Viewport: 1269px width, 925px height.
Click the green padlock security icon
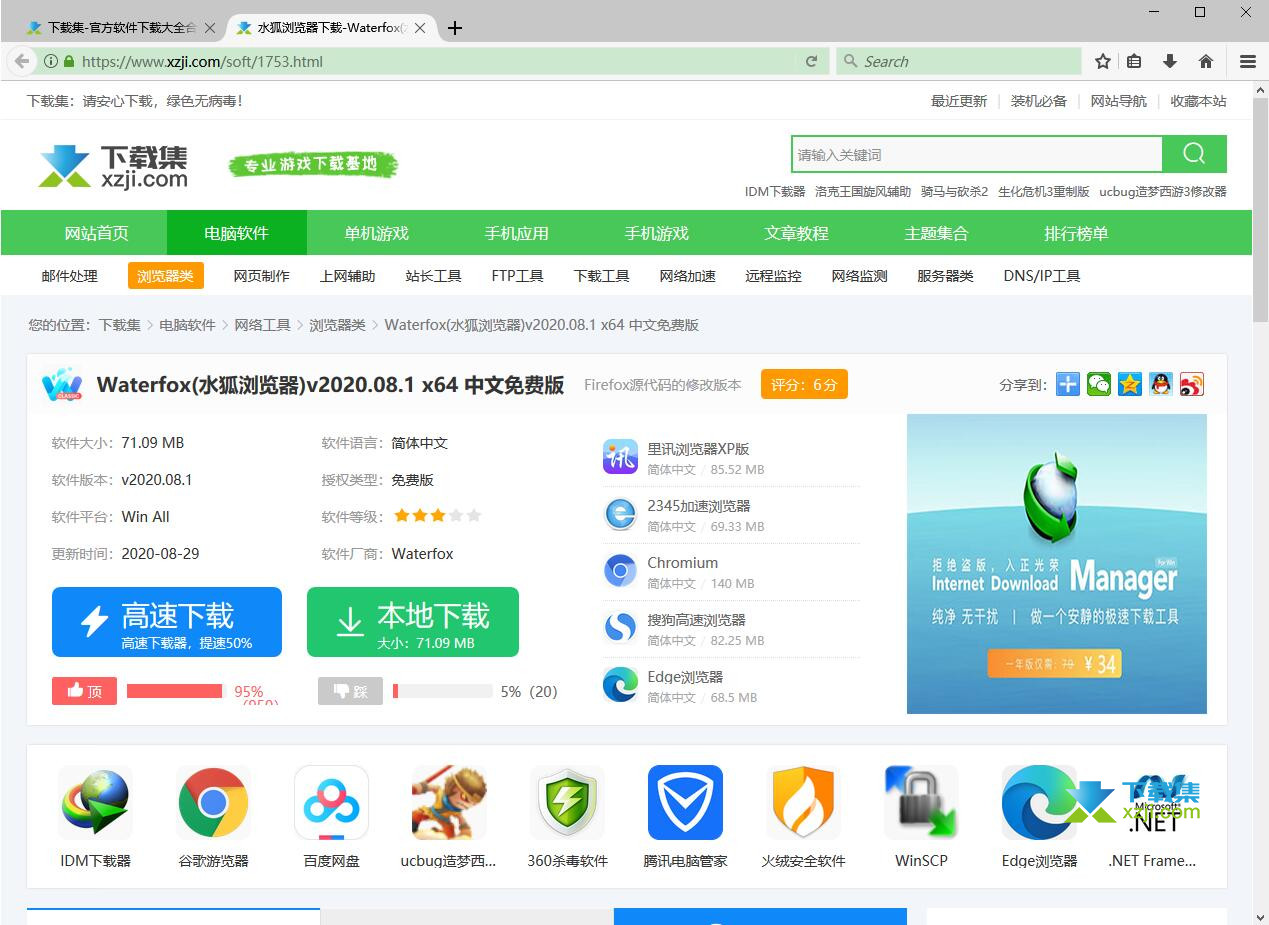[69, 61]
